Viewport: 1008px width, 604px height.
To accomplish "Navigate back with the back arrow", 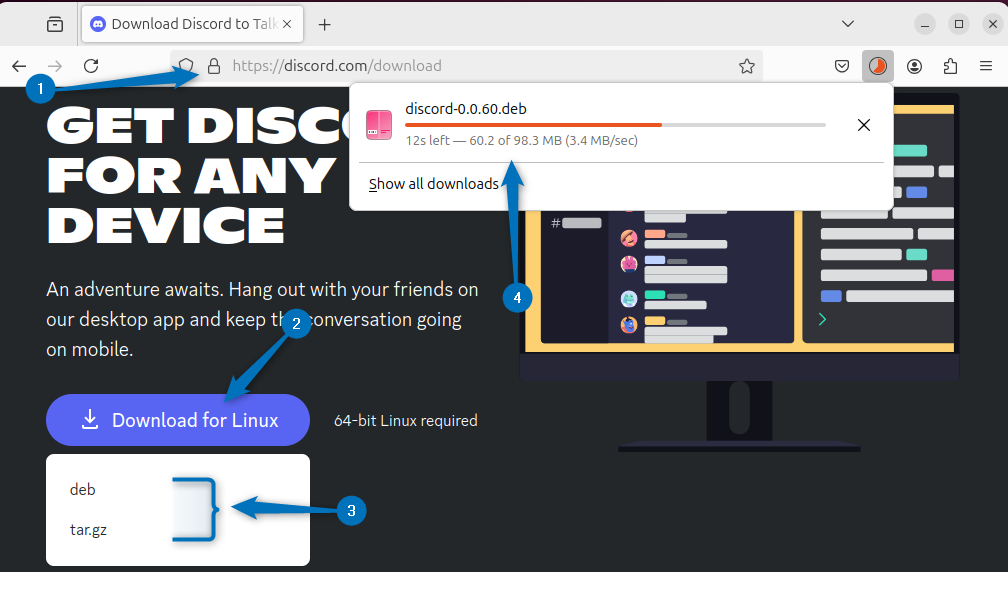I will pos(20,66).
